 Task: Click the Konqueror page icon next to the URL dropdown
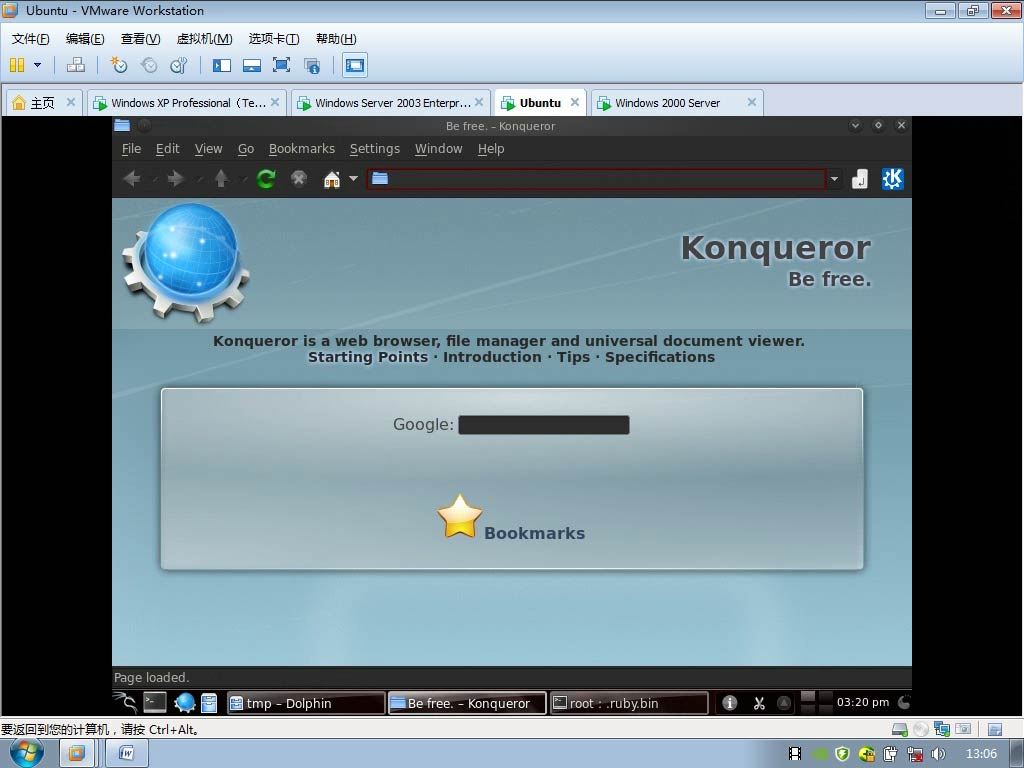860,178
